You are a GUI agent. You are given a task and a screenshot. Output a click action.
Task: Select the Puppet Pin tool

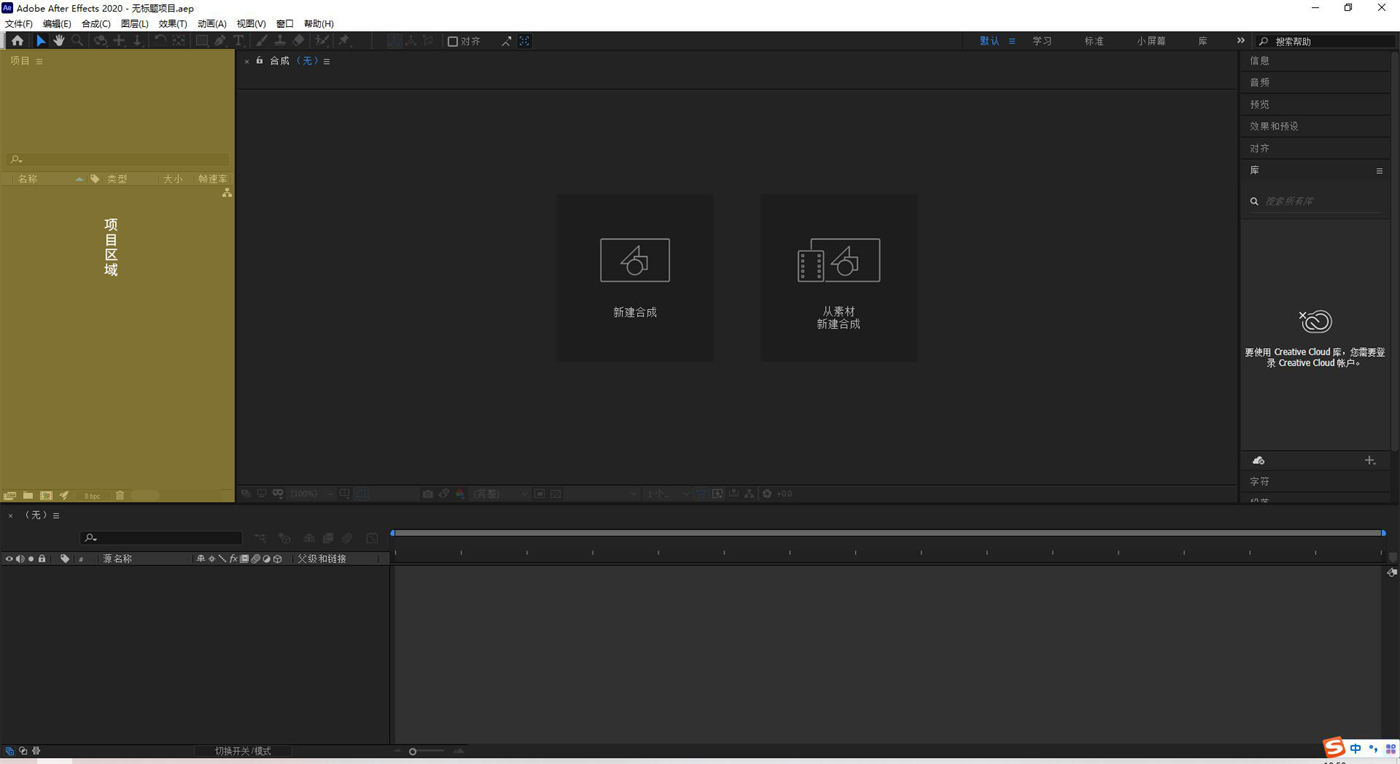point(344,41)
